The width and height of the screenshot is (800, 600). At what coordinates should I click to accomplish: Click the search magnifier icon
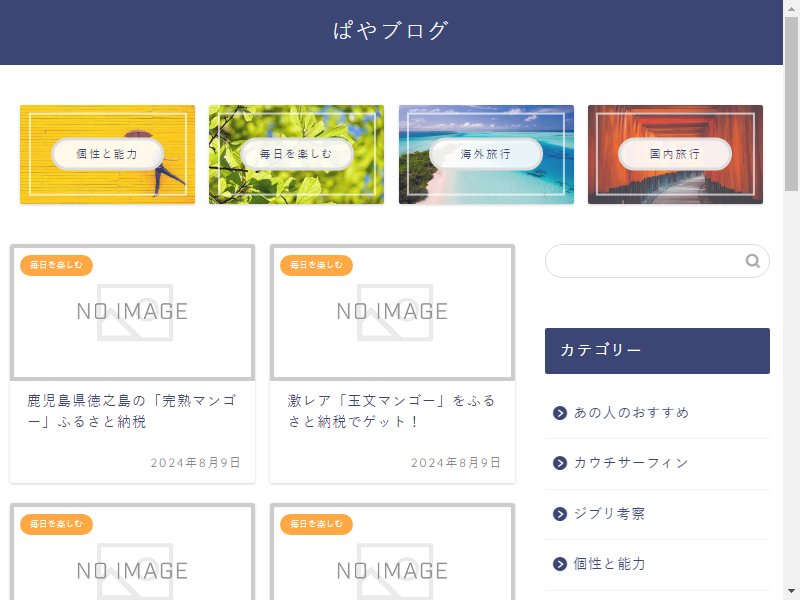pyautogui.click(x=753, y=261)
